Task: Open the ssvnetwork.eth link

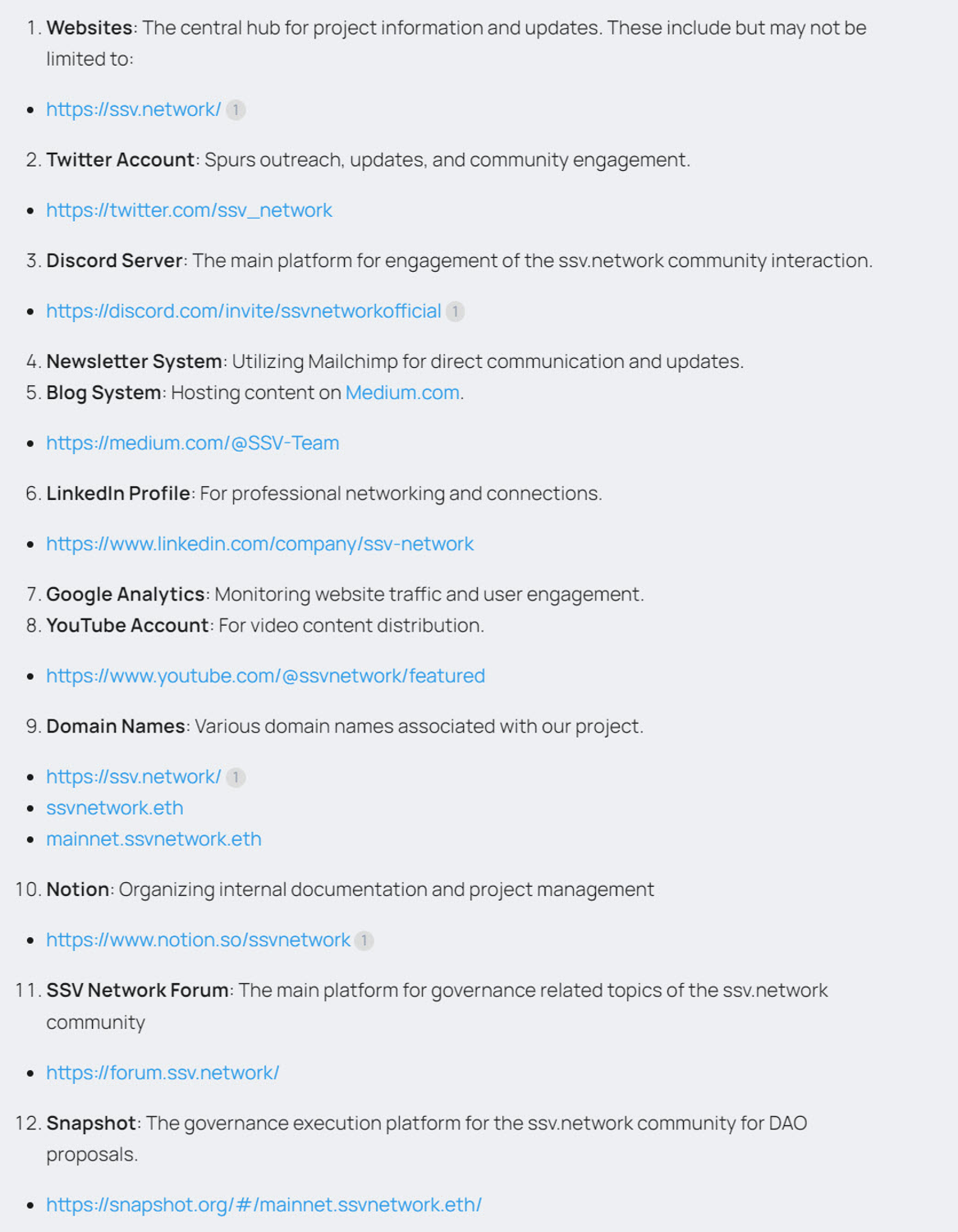Action: [x=114, y=808]
